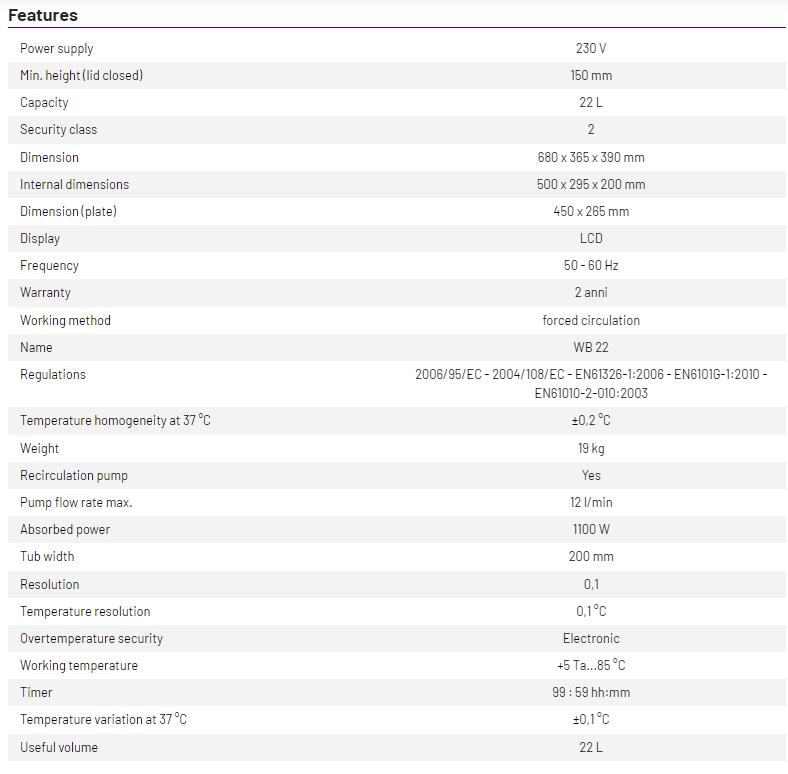Viewport: 788px width, 774px height.
Task: Select the 1100 W absorbed power value
Action: point(591,530)
